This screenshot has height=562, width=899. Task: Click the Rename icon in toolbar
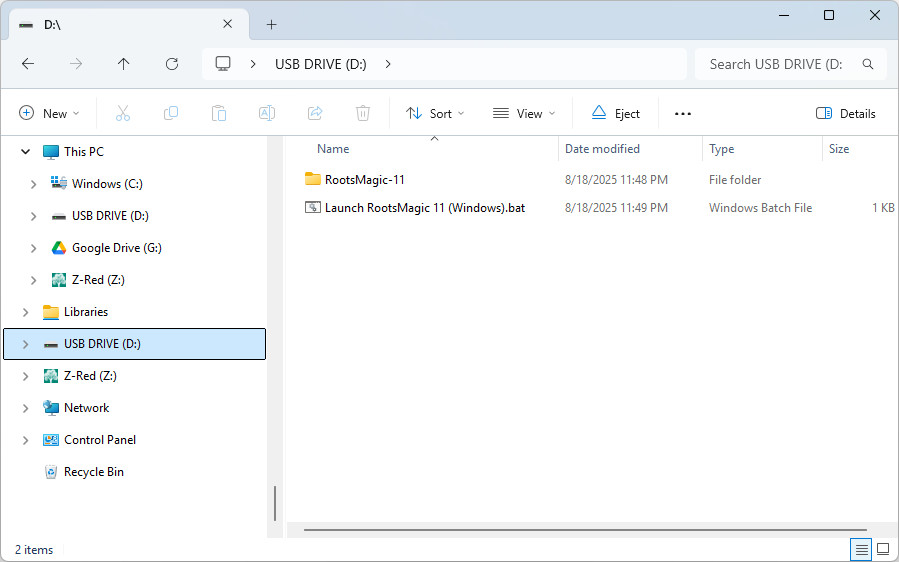[x=267, y=114]
